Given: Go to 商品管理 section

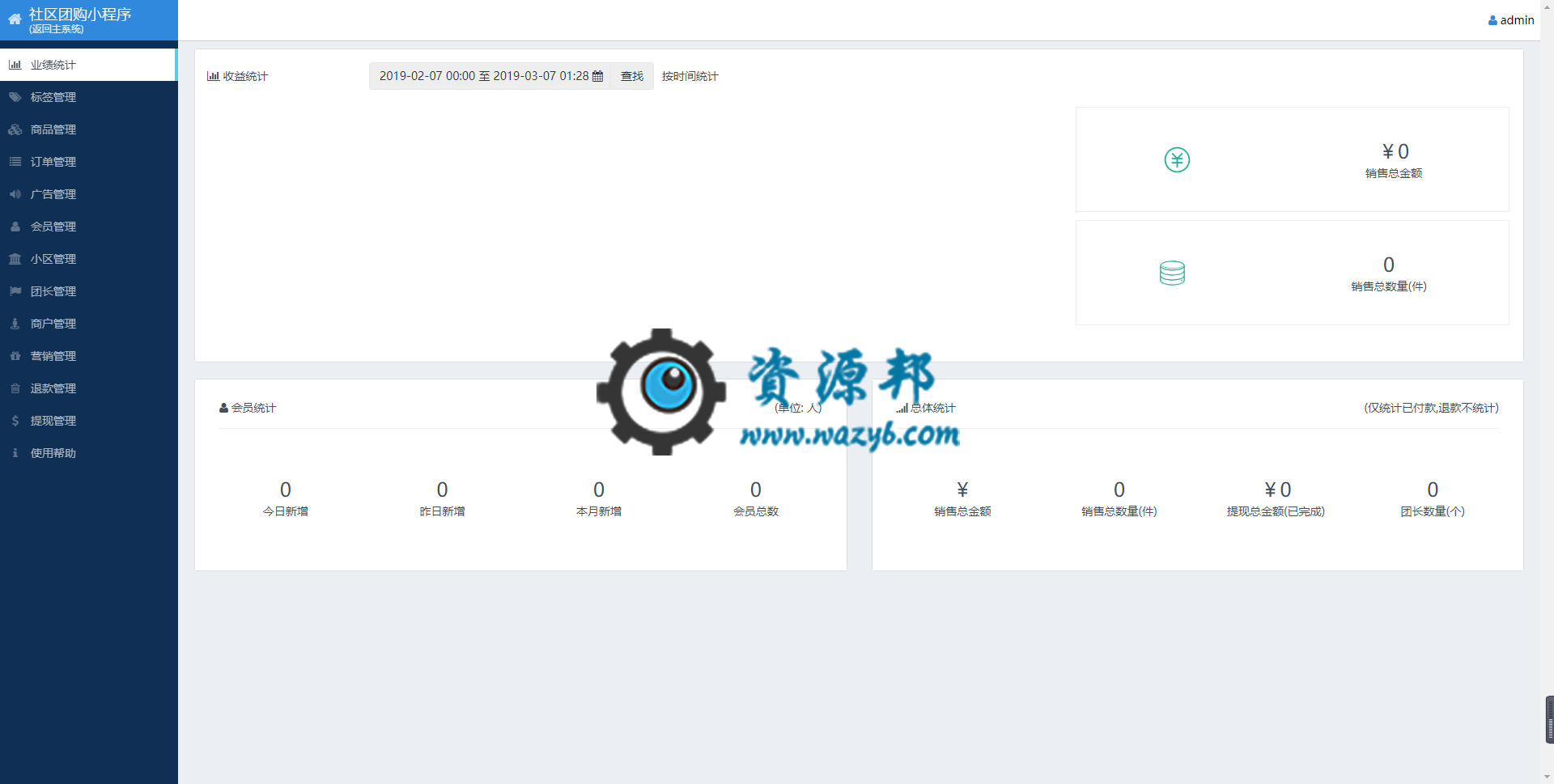Looking at the screenshot, I should 89,129.
